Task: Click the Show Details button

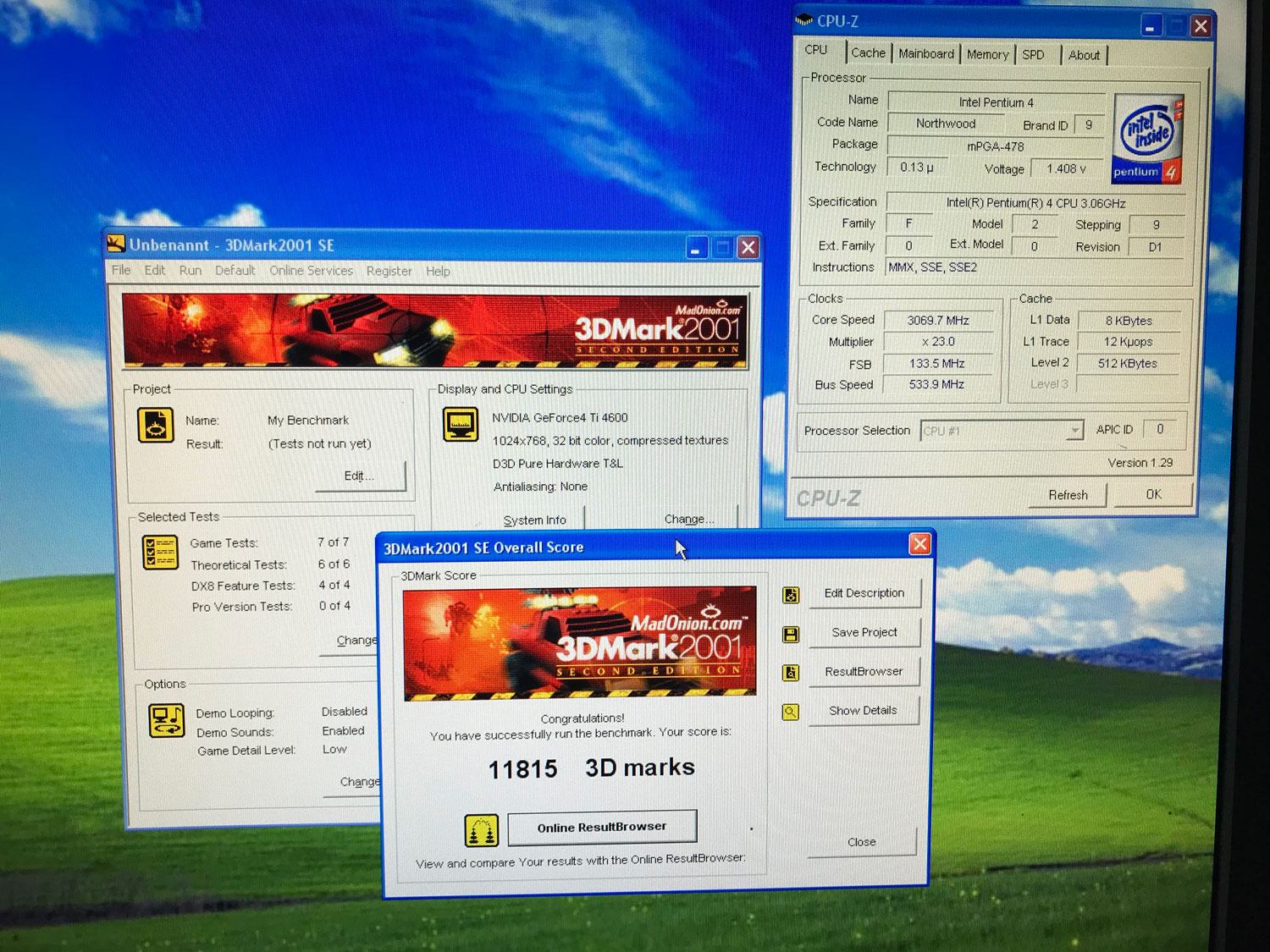Action: [863, 710]
